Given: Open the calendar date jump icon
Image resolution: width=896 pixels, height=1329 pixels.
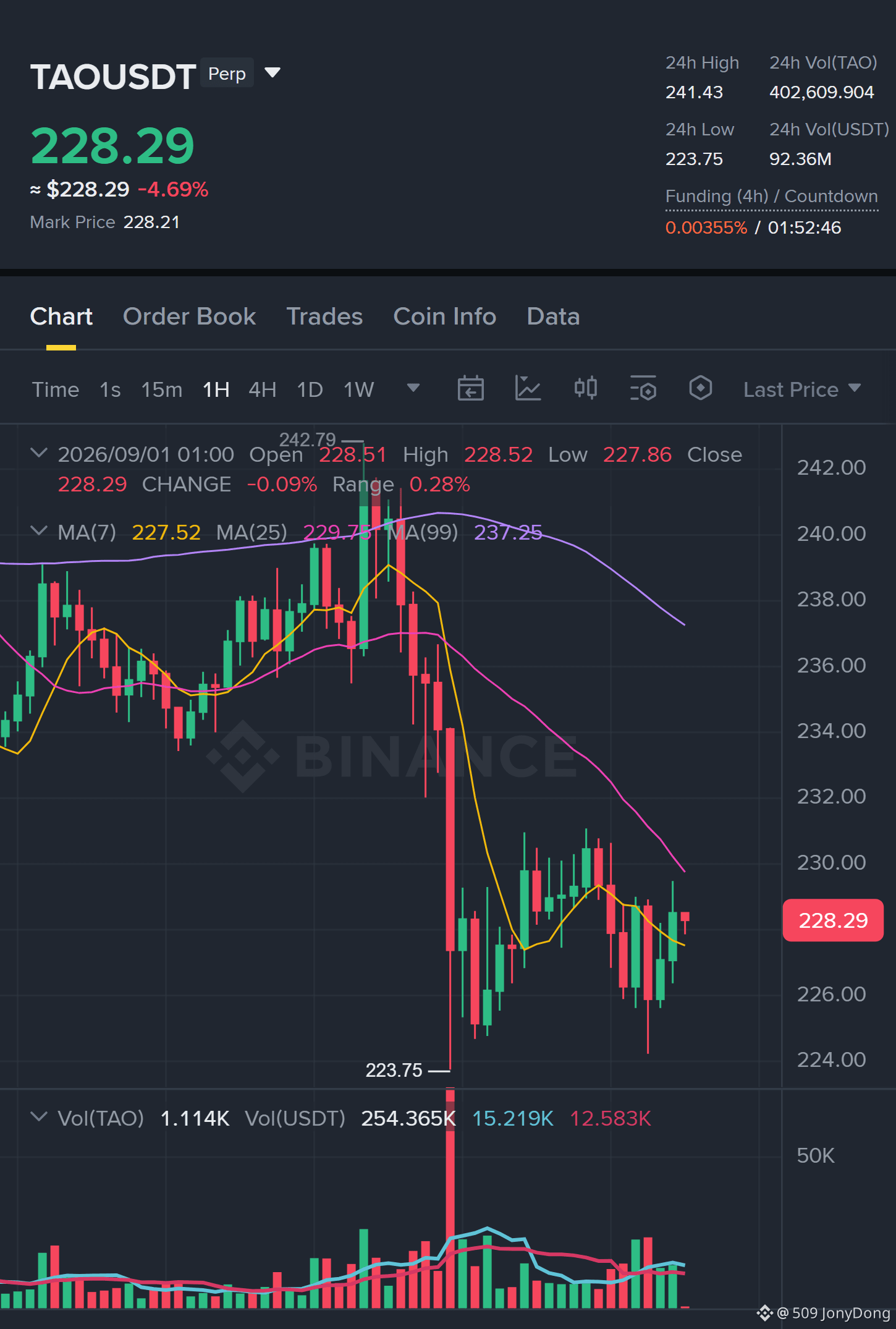Looking at the screenshot, I should click(470, 389).
